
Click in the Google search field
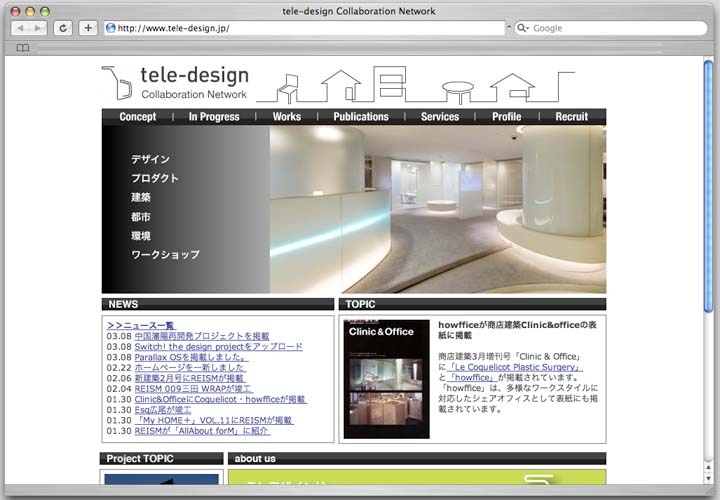tap(615, 28)
